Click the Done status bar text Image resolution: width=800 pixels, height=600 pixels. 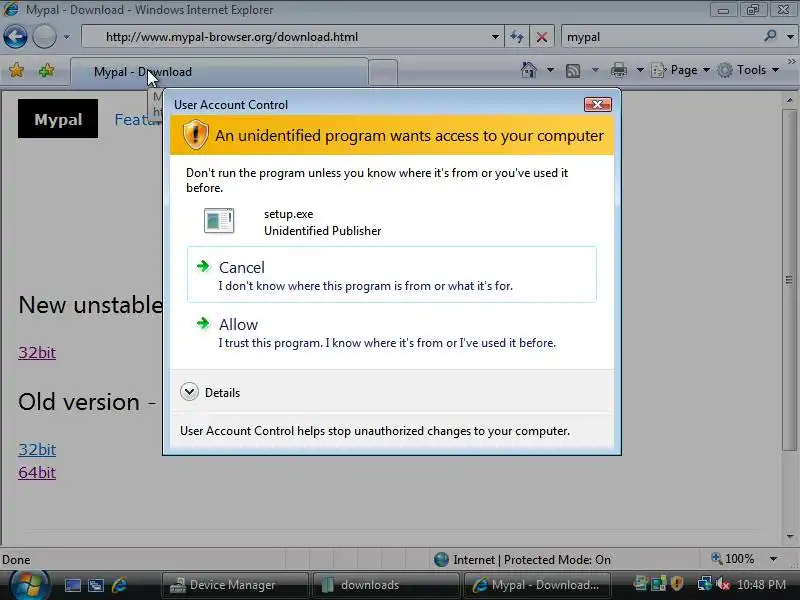[16, 560]
